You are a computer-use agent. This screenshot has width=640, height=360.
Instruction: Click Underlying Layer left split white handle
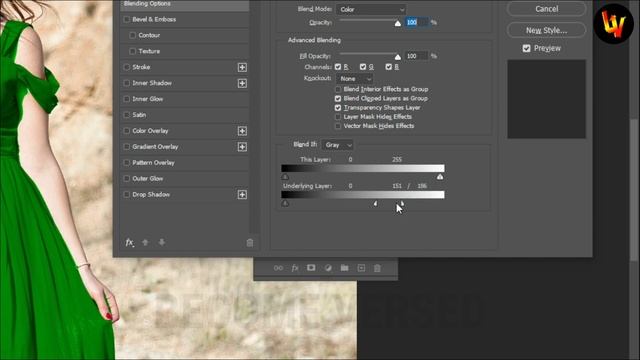(x=376, y=203)
